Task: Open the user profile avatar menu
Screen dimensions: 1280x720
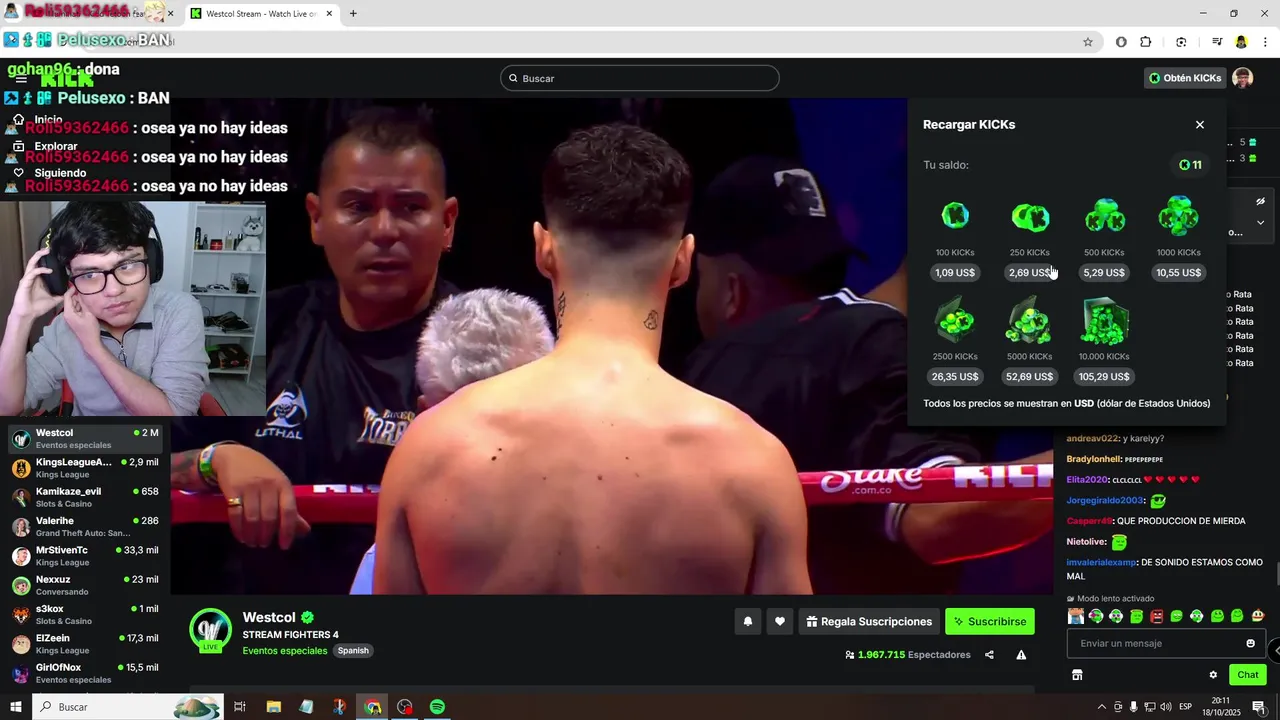Action: tap(1243, 78)
